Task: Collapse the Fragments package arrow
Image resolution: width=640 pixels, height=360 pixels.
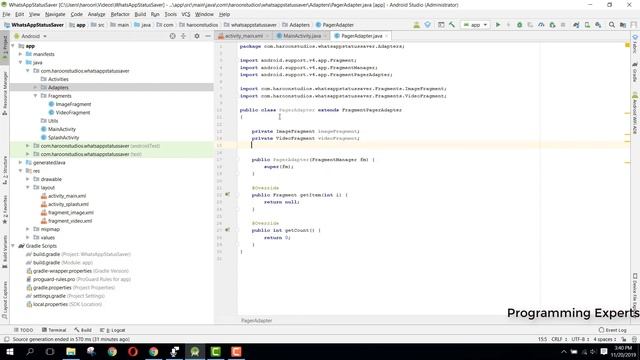Action: (x=36, y=96)
